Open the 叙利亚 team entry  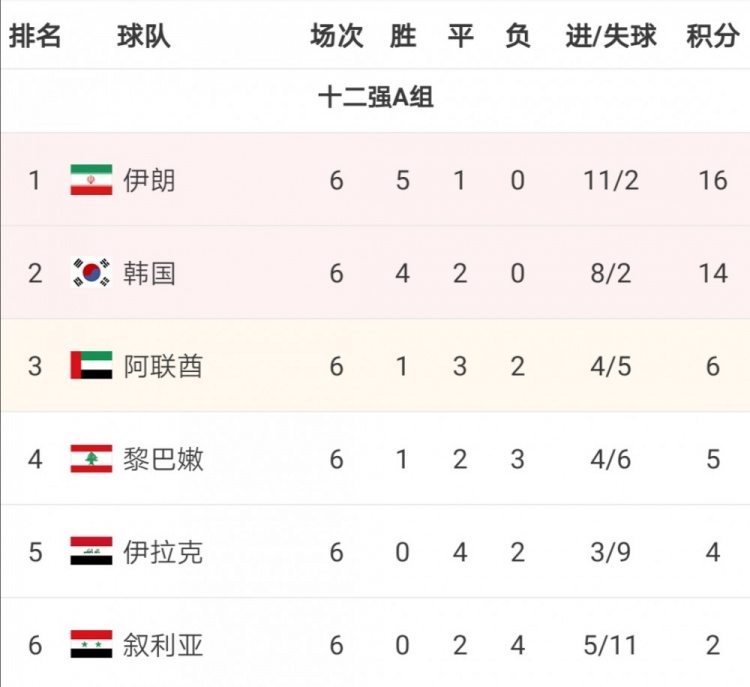163,644
